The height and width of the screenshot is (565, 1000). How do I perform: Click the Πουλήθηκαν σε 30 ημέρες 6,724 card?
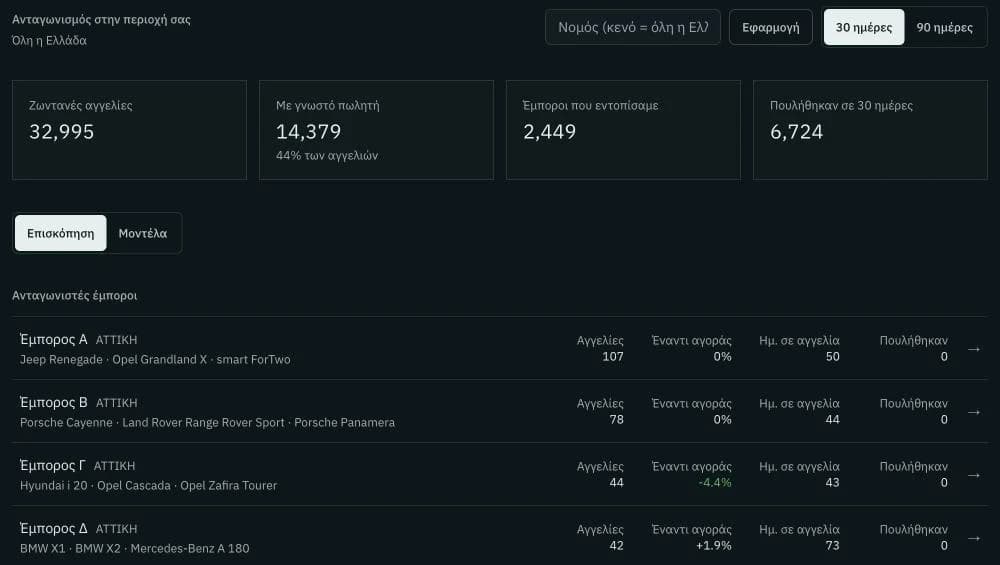tap(870, 130)
